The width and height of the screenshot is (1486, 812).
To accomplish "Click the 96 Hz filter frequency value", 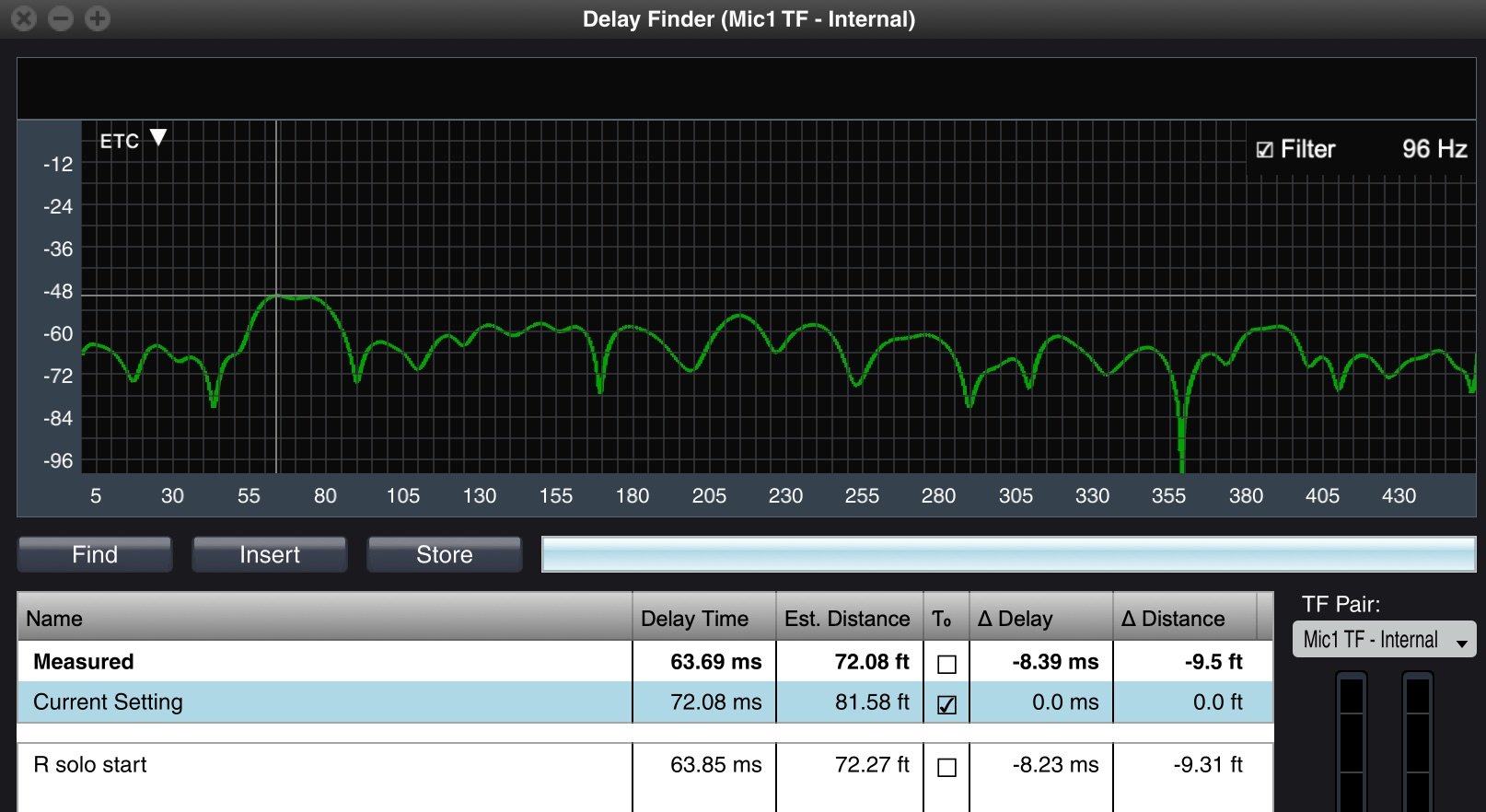I will 1434,149.
